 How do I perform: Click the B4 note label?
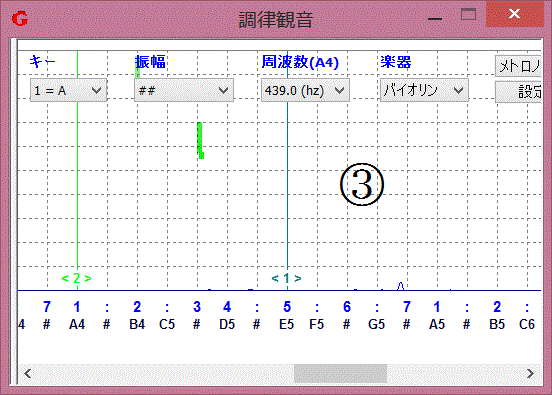click(137, 324)
